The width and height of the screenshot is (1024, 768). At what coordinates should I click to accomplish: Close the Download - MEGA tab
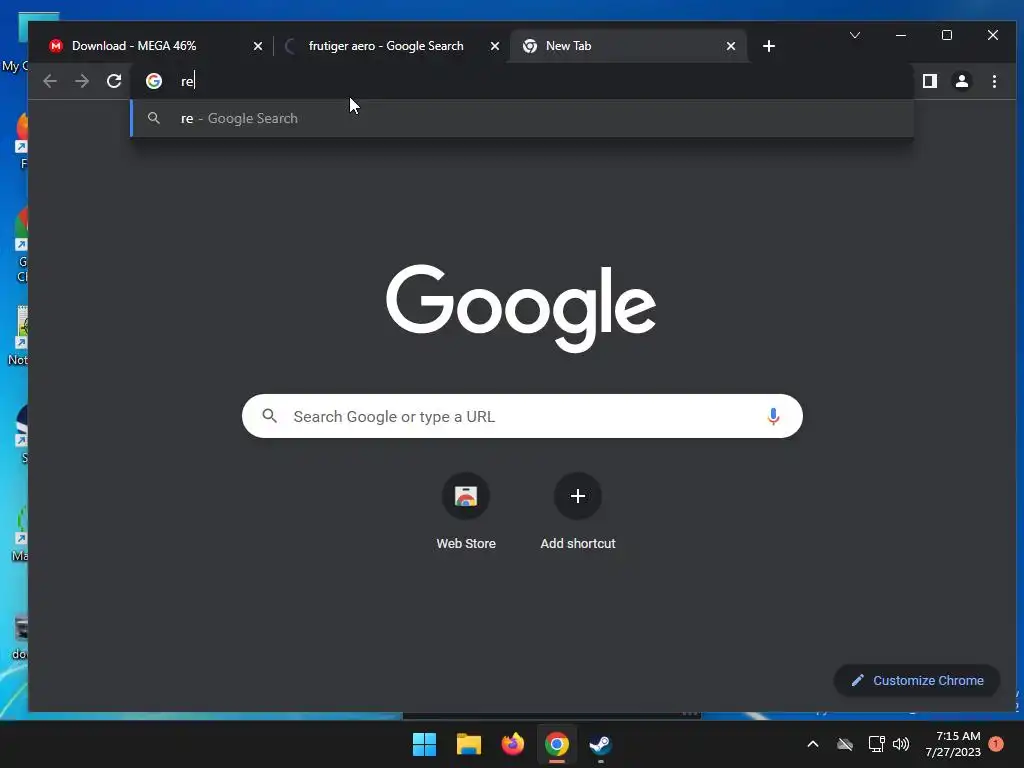pos(258,46)
